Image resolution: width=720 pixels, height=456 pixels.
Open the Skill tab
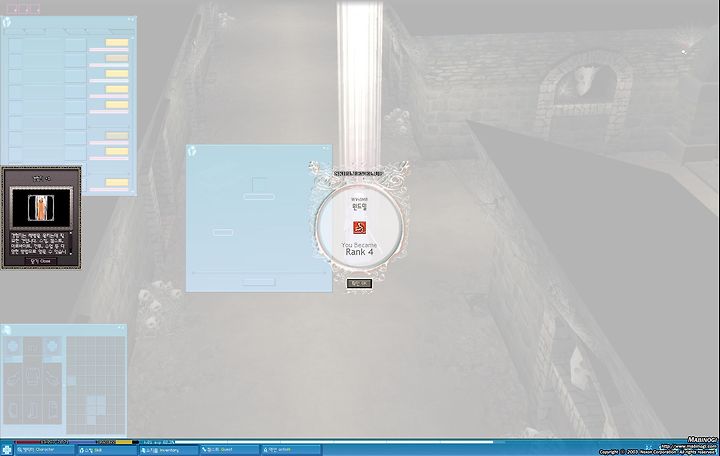[106, 450]
